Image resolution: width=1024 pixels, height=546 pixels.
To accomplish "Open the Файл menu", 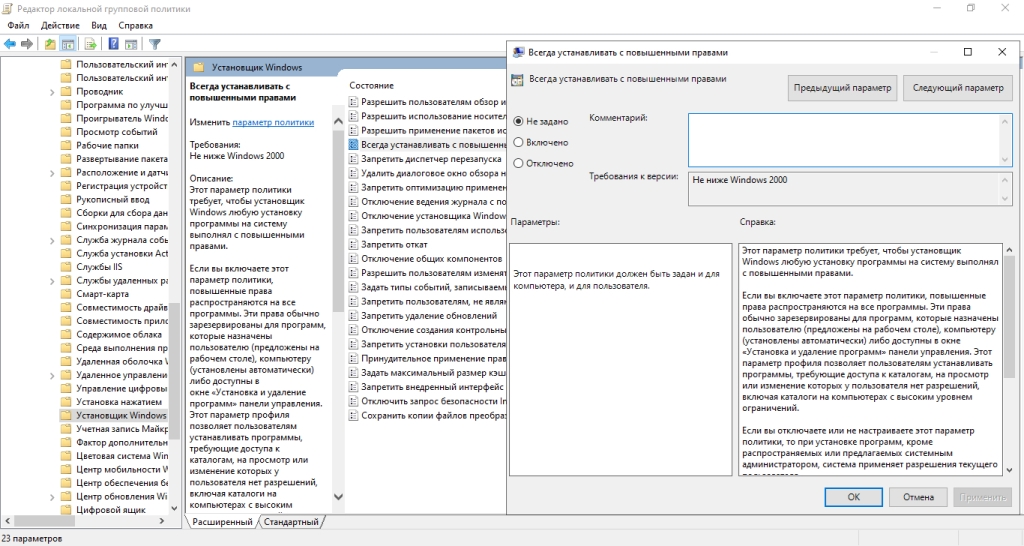I will [x=18, y=25].
